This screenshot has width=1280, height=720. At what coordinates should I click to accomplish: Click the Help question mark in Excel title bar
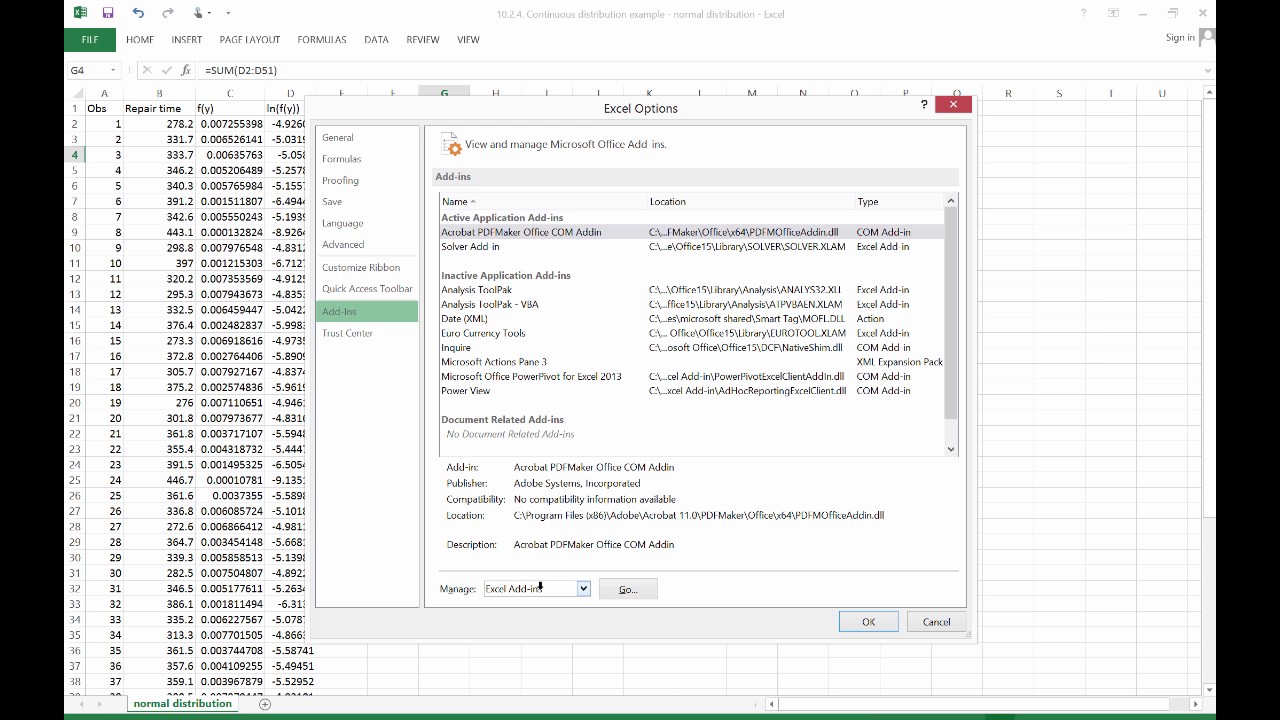pyautogui.click(x=1083, y=13)
